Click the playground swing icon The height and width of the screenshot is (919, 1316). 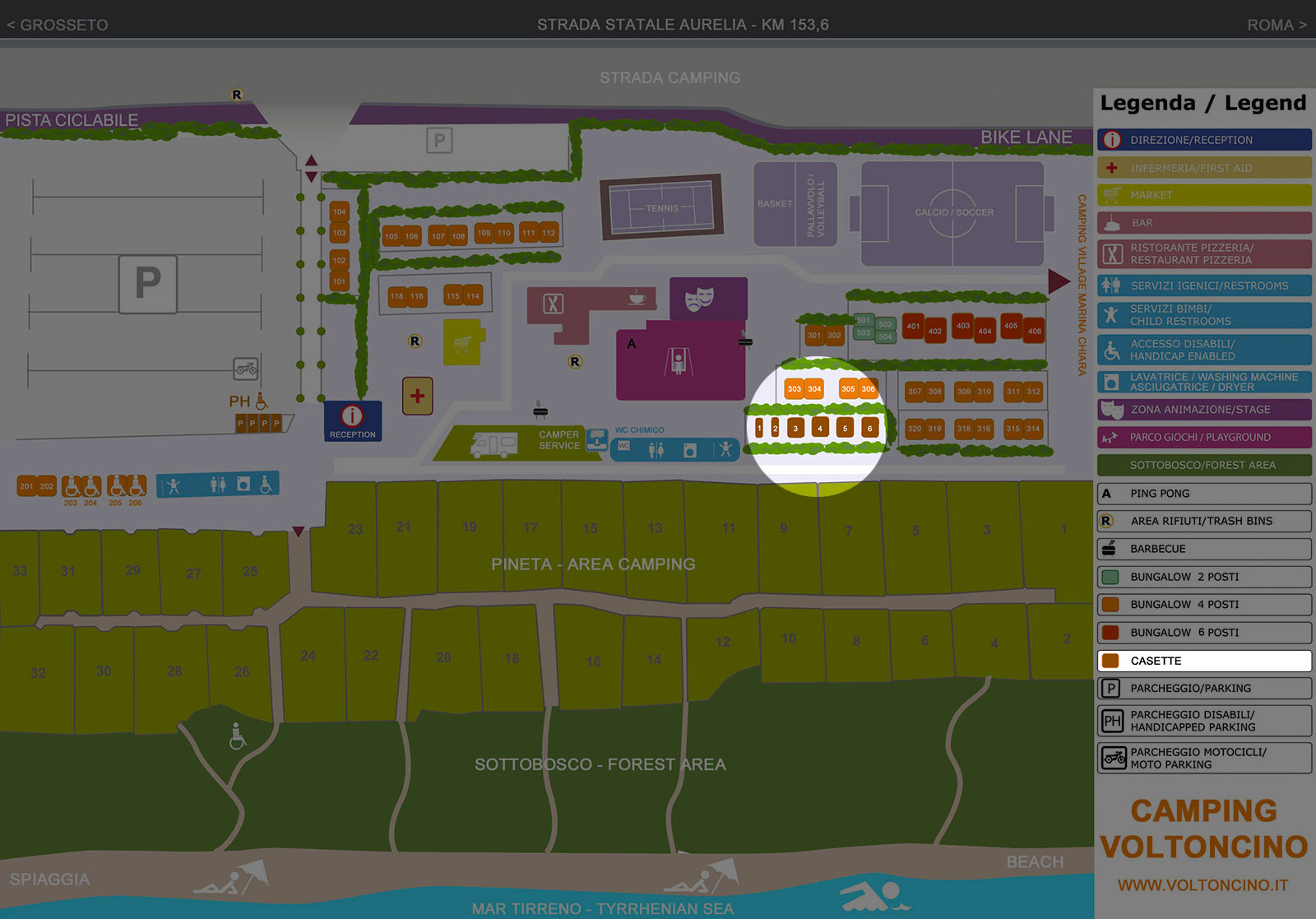pyautogui.click(x=679, y=361)
